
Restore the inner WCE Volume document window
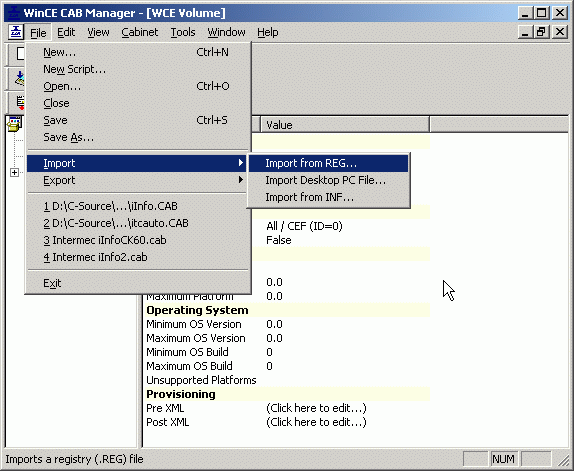tap(542, 32)
